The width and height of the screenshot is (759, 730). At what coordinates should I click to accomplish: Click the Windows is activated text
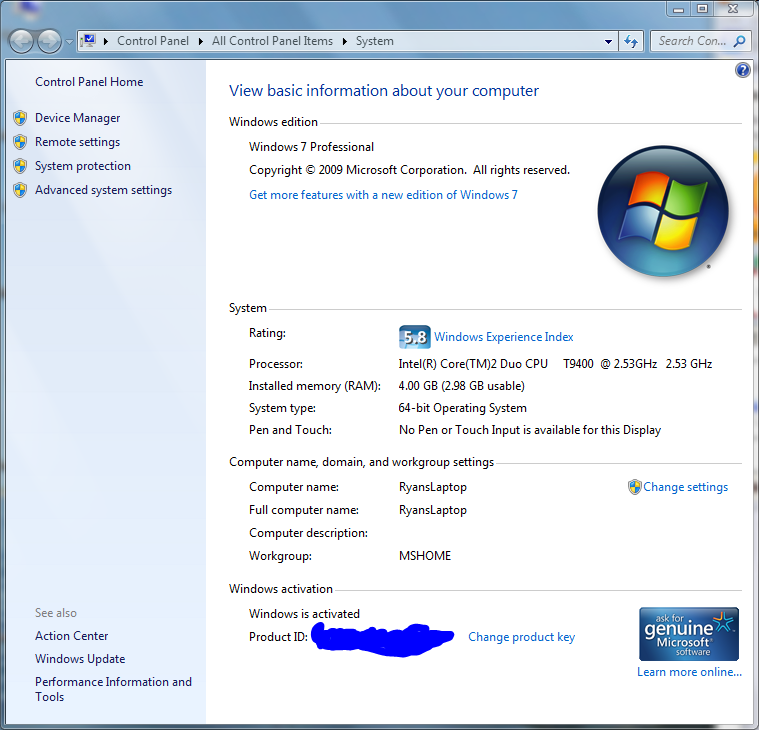click(304, 614)
